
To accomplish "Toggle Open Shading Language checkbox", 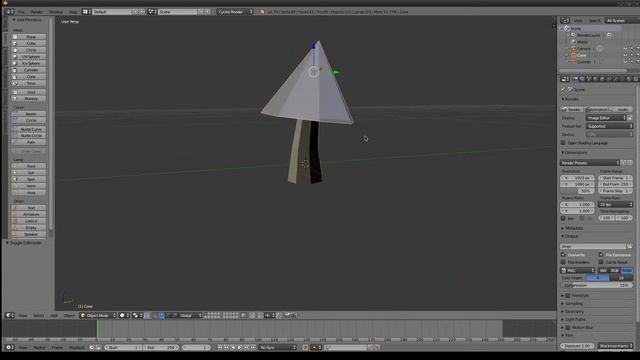I will [x=563, y=143].
